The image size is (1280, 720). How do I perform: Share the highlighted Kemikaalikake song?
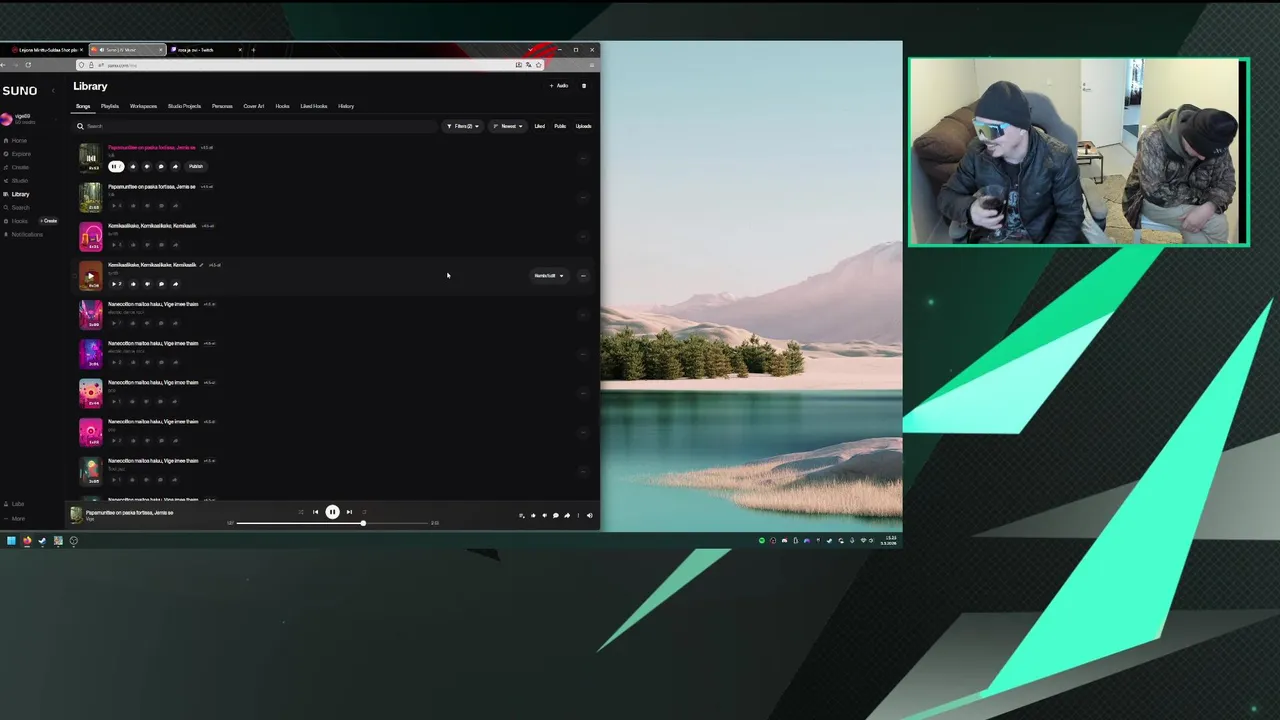click(175, 284)
